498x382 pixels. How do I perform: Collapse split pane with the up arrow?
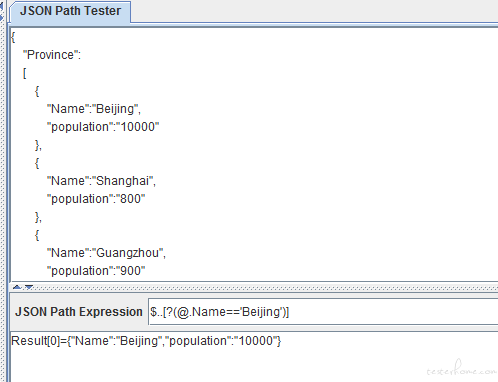(17, 287)
